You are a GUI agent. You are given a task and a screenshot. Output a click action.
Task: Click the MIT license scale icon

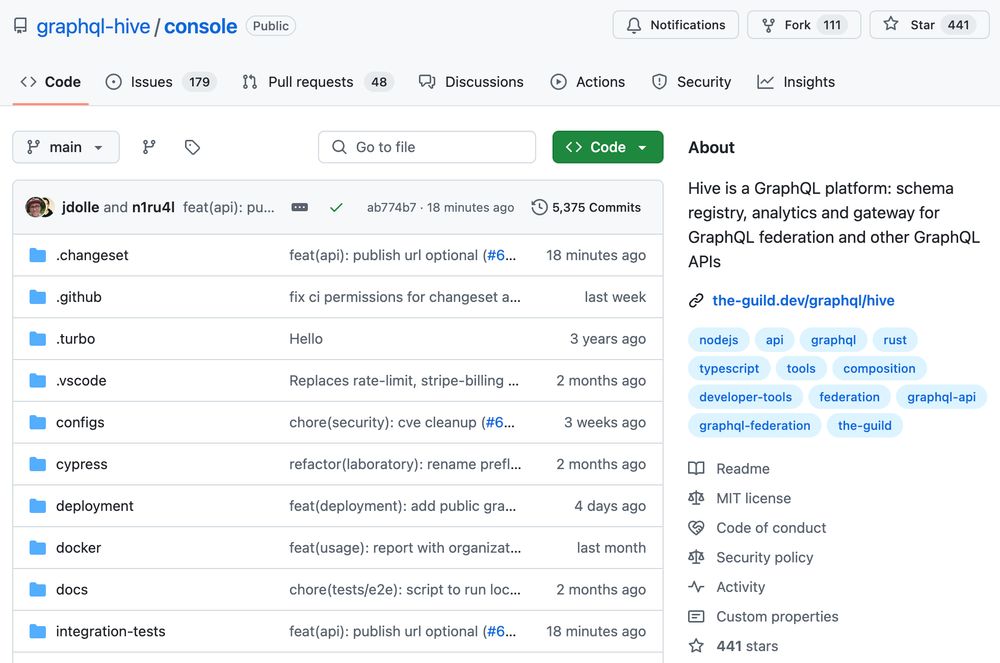[696, 498]
